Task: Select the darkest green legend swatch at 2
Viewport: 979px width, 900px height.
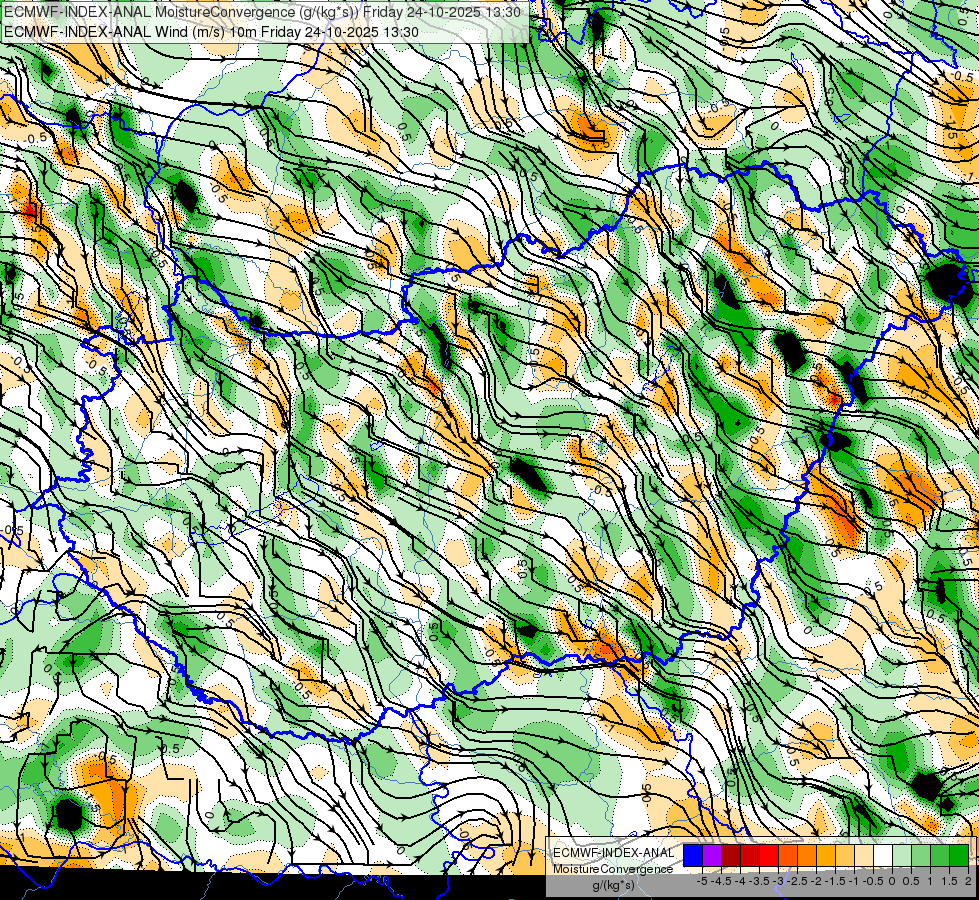Action: [959, 856]
